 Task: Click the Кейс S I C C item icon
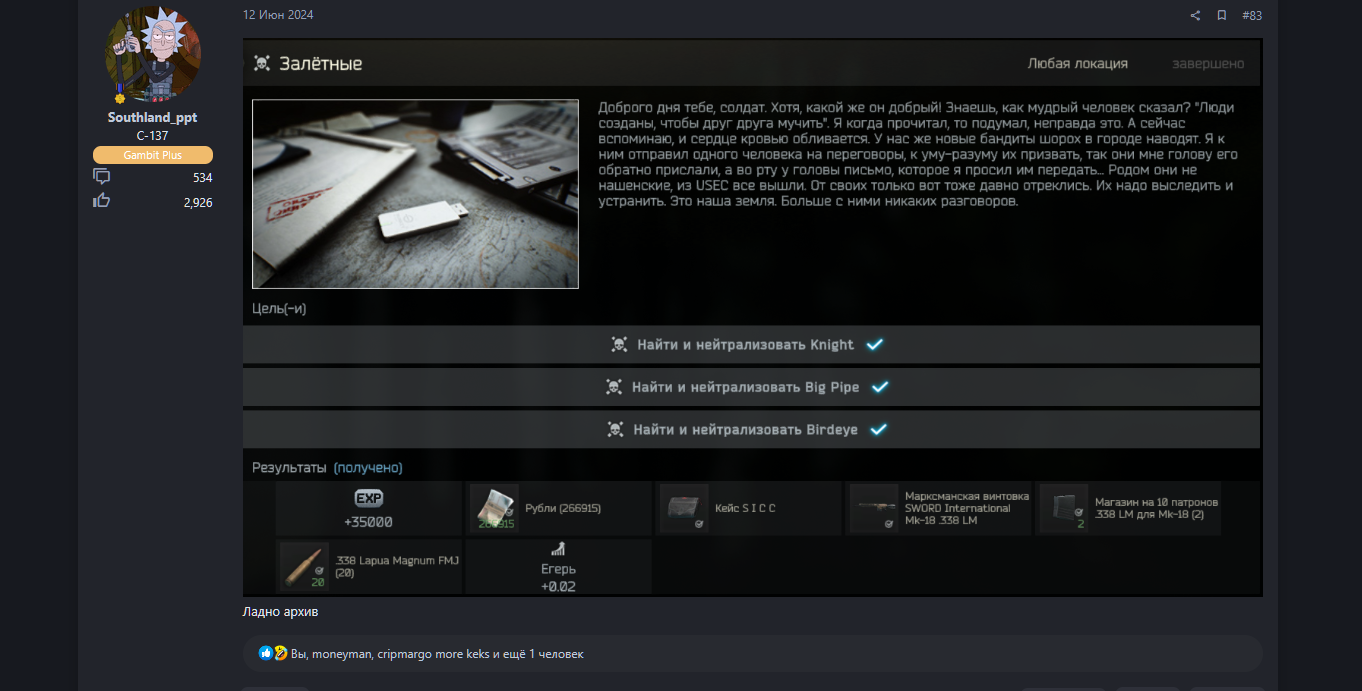(x=684, y=509)
